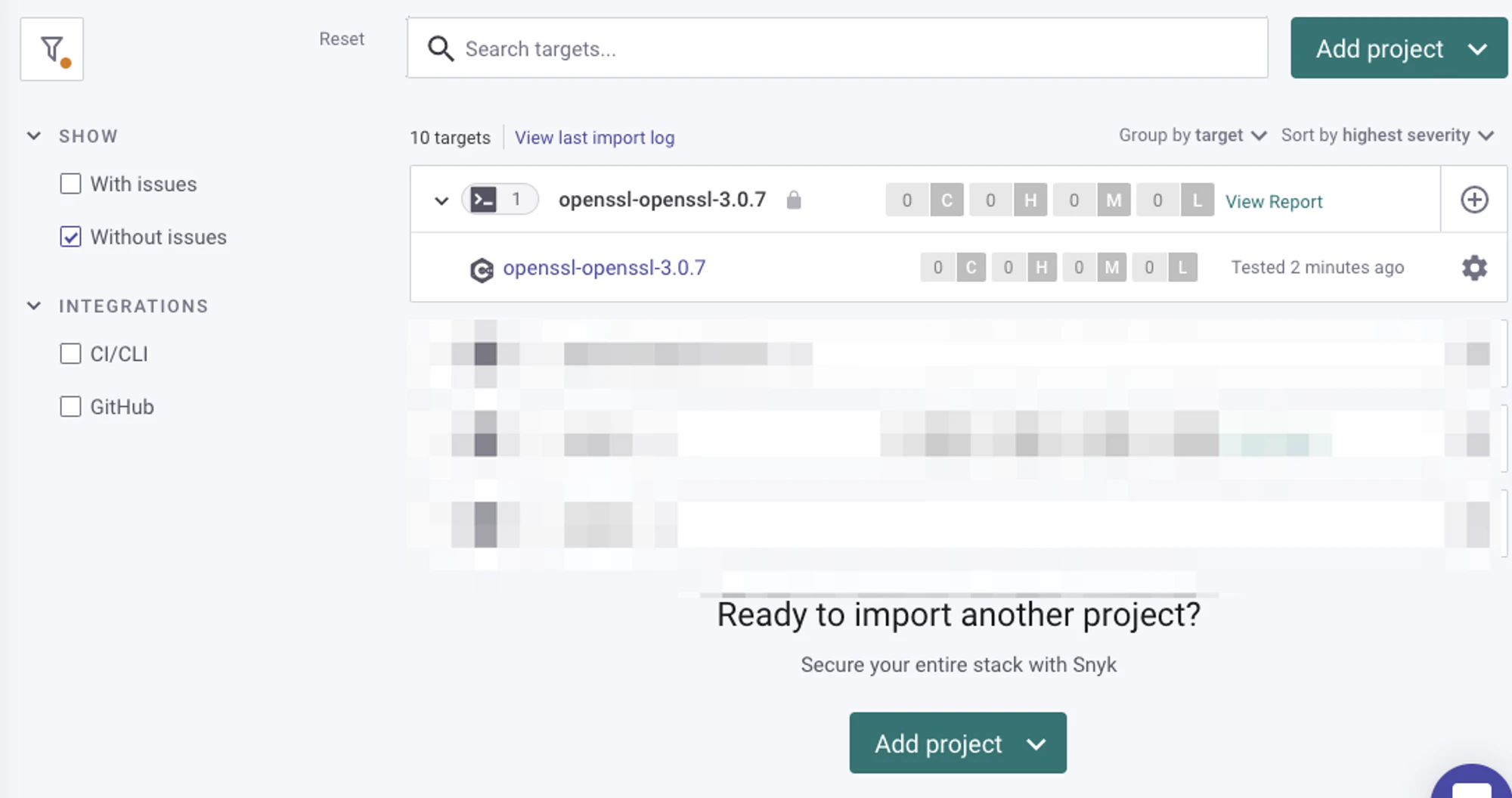Click the target's high severity H badge
Viewport: 1512px width, 798px height.
click(1030, 200)
